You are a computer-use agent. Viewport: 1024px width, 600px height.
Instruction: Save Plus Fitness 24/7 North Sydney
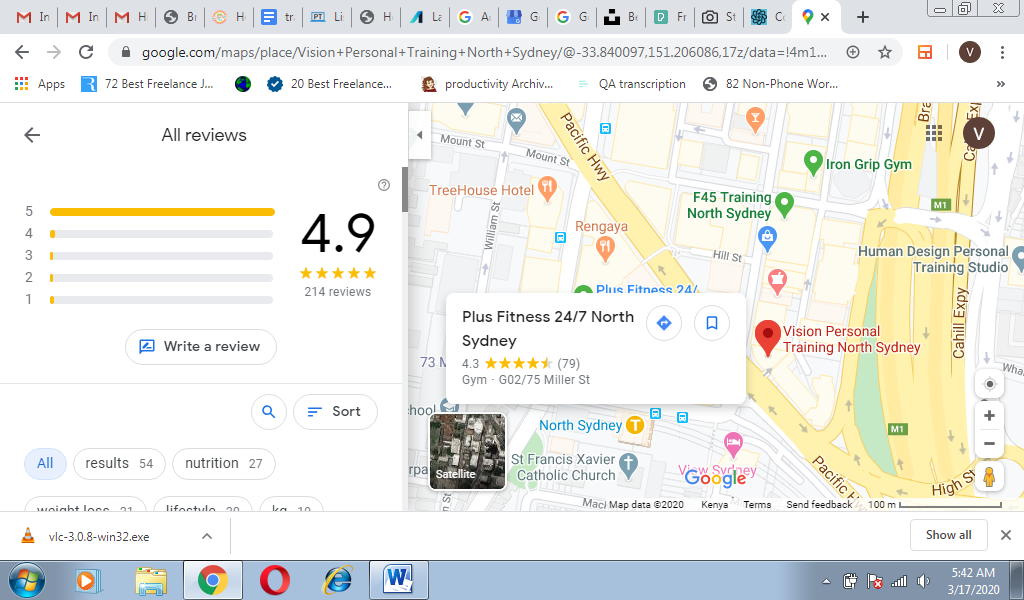[x=712, y=323]
